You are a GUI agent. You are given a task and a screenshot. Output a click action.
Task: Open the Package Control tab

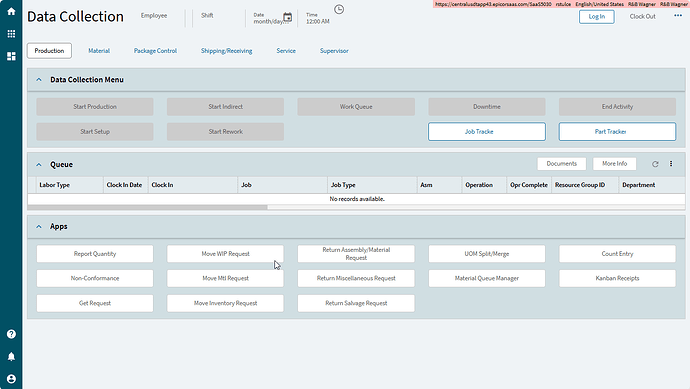[x=155, y=51]
